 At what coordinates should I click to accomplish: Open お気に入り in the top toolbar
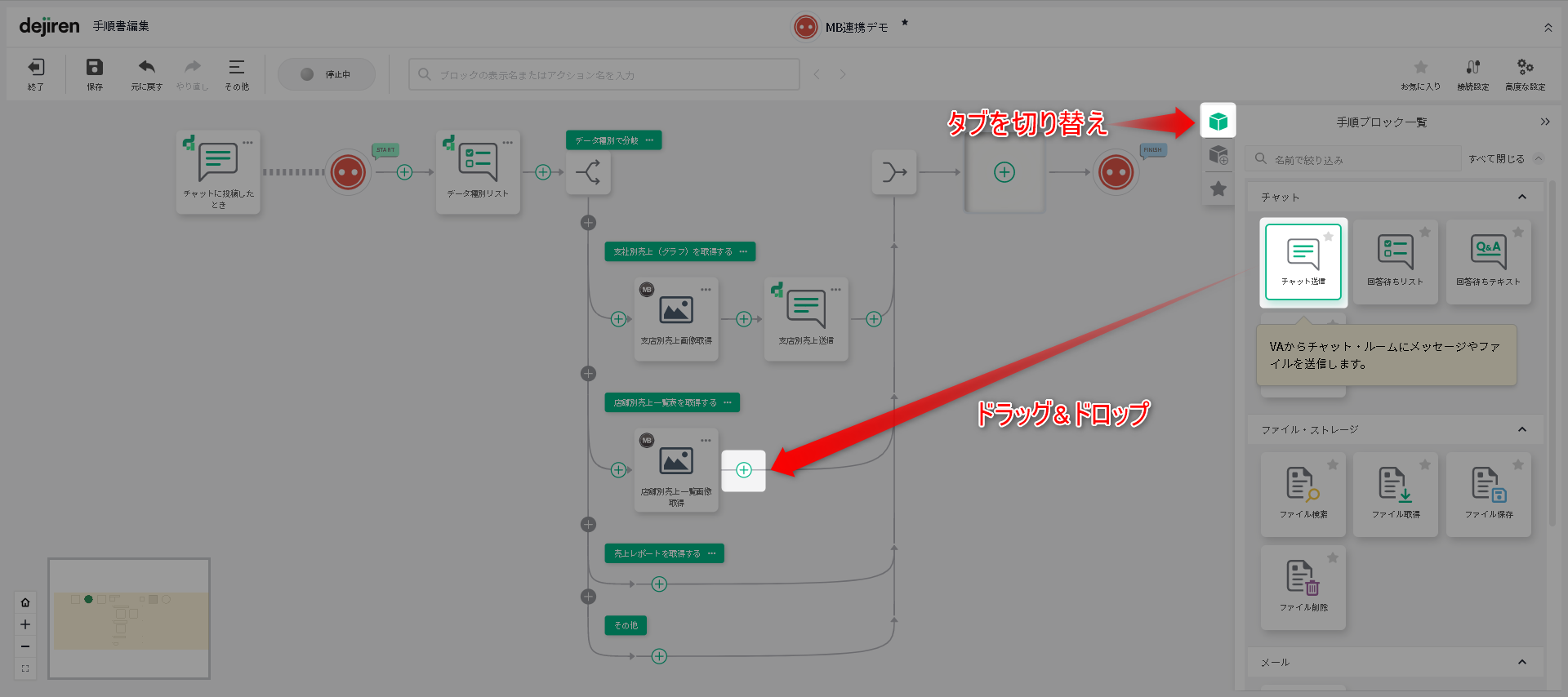[x=1421, y=73]
